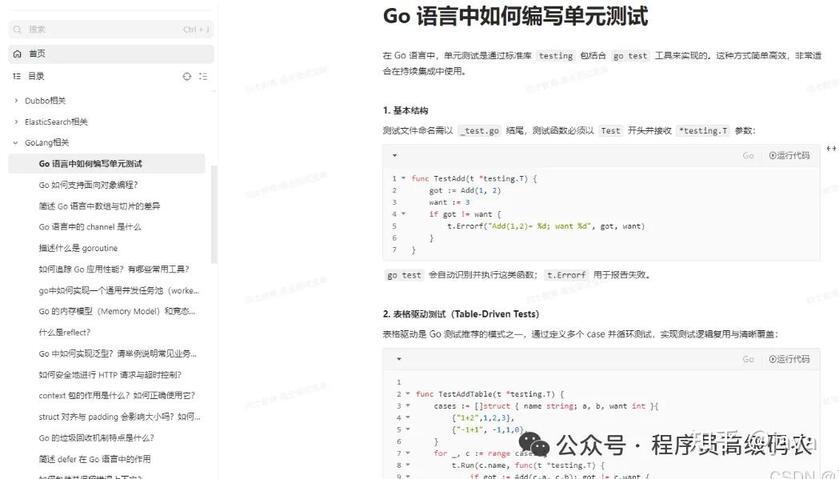Collapse the GoLang相关 category
The height and width of the screenshot is (479, 839).
click(x=16, y=143)
